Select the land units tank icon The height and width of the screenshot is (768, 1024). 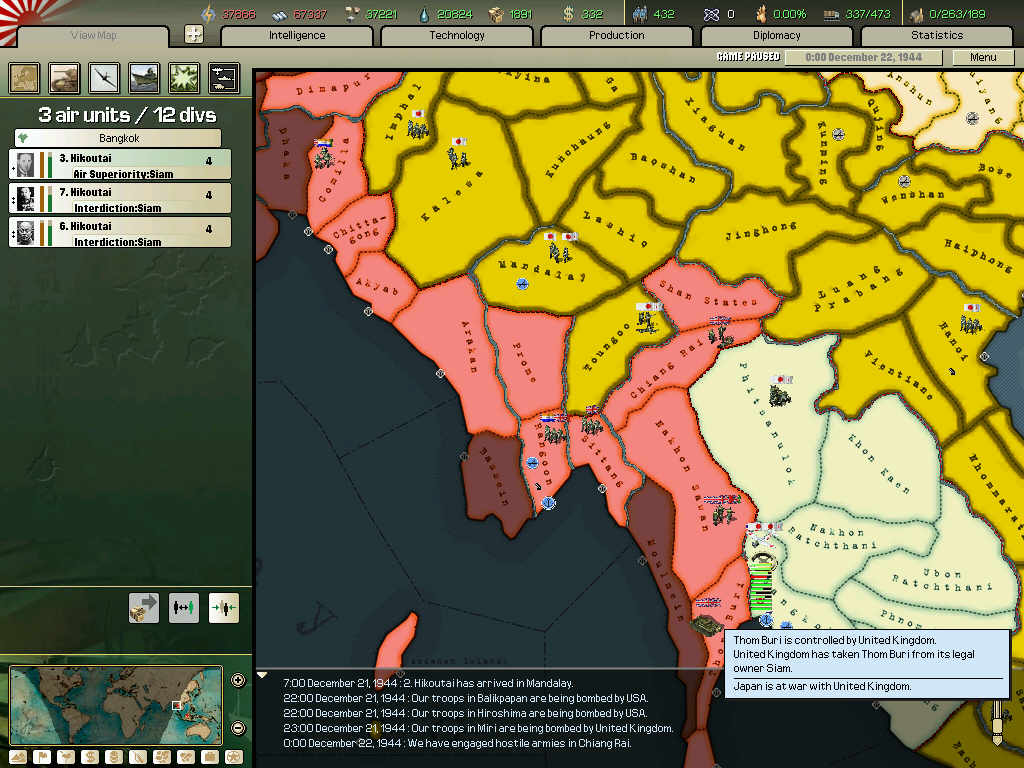coord(64,78)
